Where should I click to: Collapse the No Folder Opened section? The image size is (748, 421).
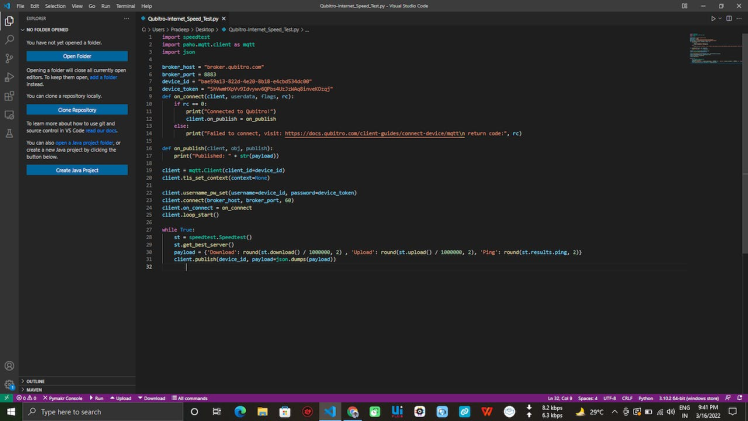pos(48,30)
